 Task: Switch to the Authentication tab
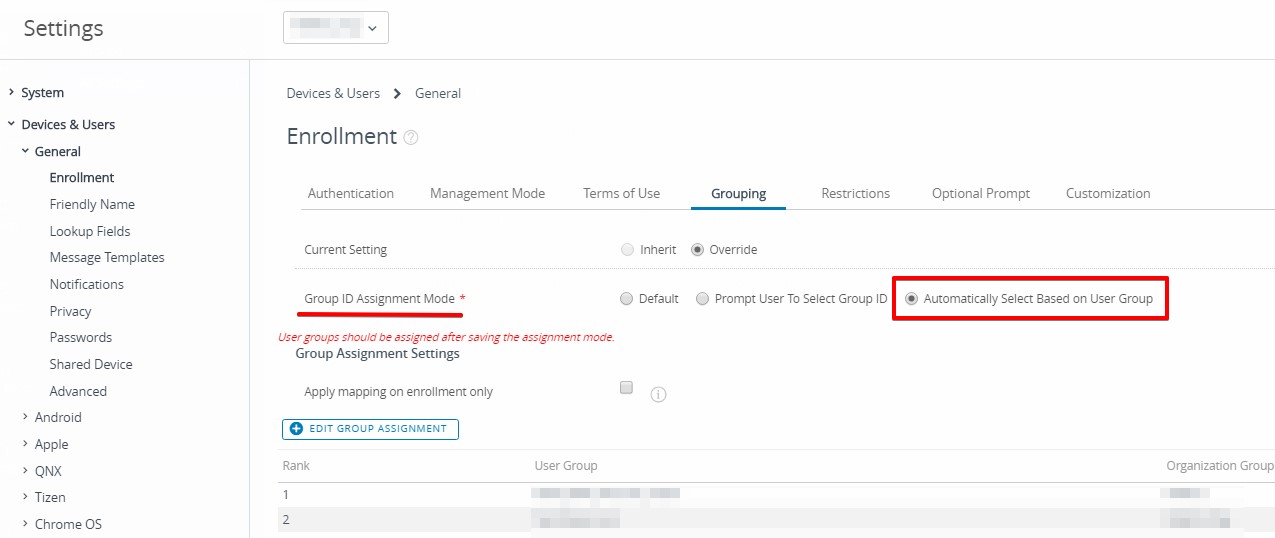(x=350, y=194)
